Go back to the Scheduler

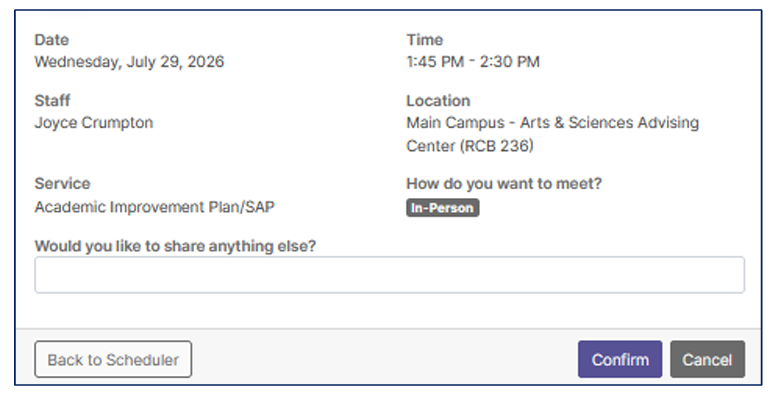pos(113,359)
